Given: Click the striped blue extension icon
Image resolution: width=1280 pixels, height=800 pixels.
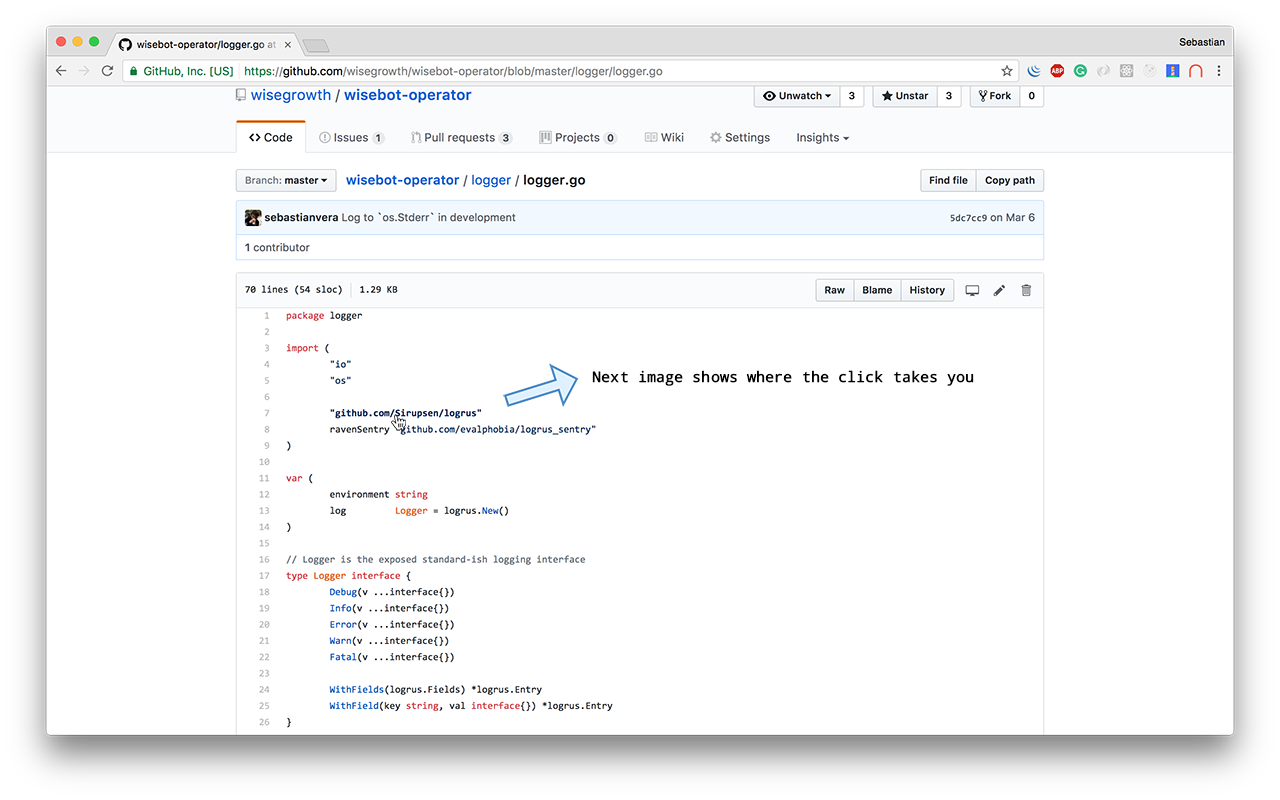Looking at the screenshot, I should (1173, 71).
